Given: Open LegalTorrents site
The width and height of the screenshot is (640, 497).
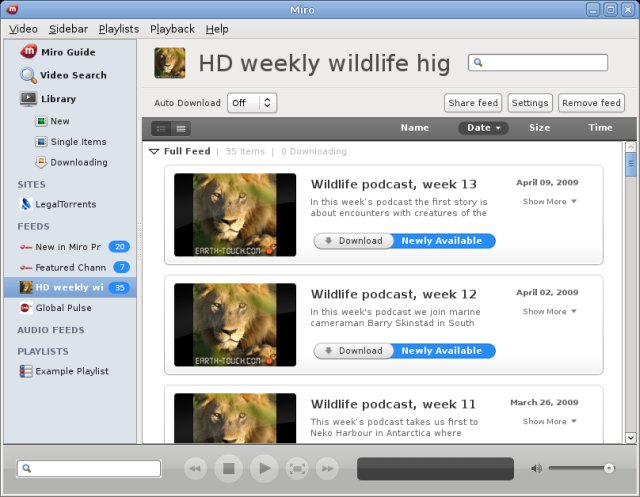Looking at the screenshot, I should [x=58, y=204].
